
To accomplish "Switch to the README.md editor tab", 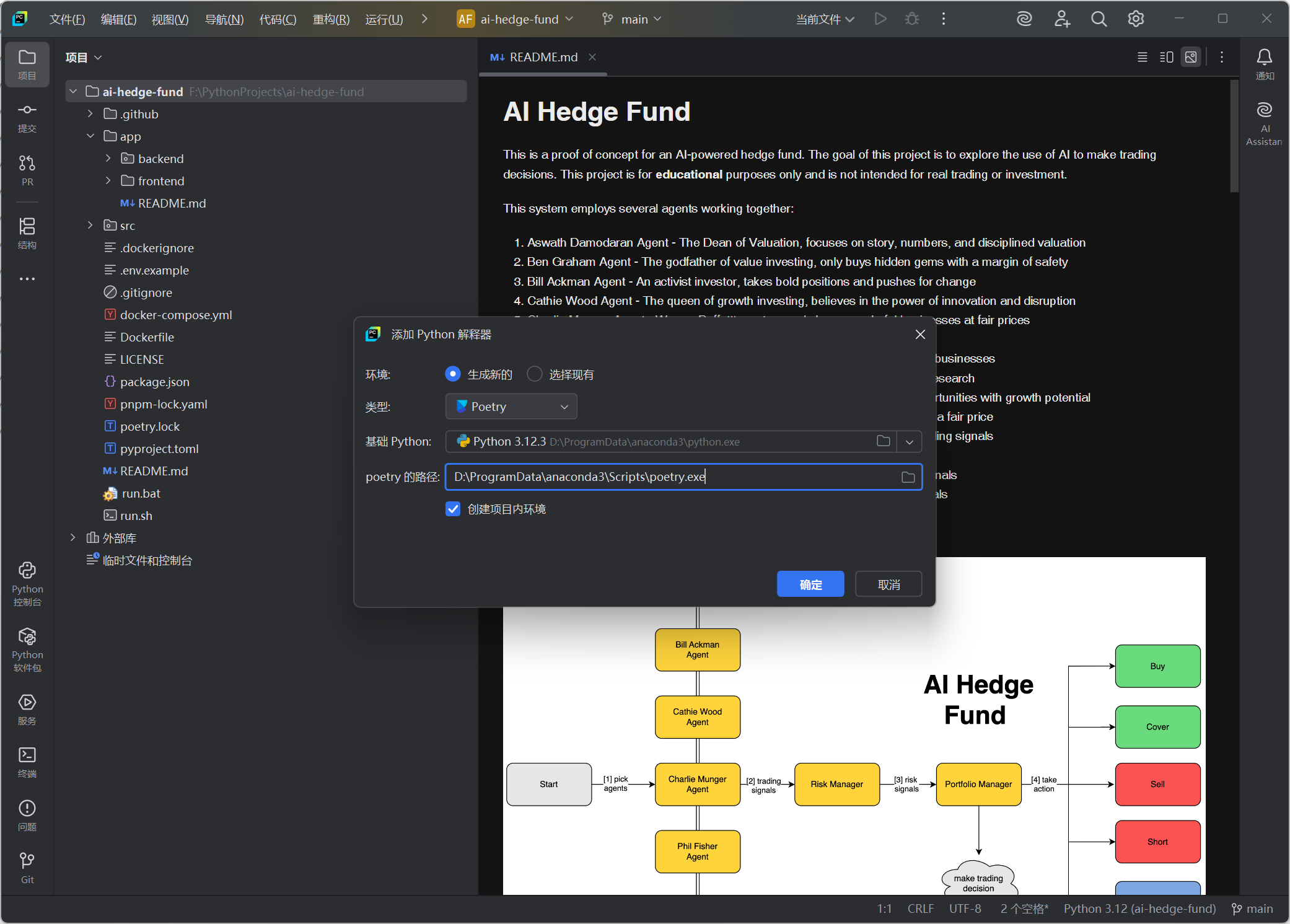I will 543,57.
